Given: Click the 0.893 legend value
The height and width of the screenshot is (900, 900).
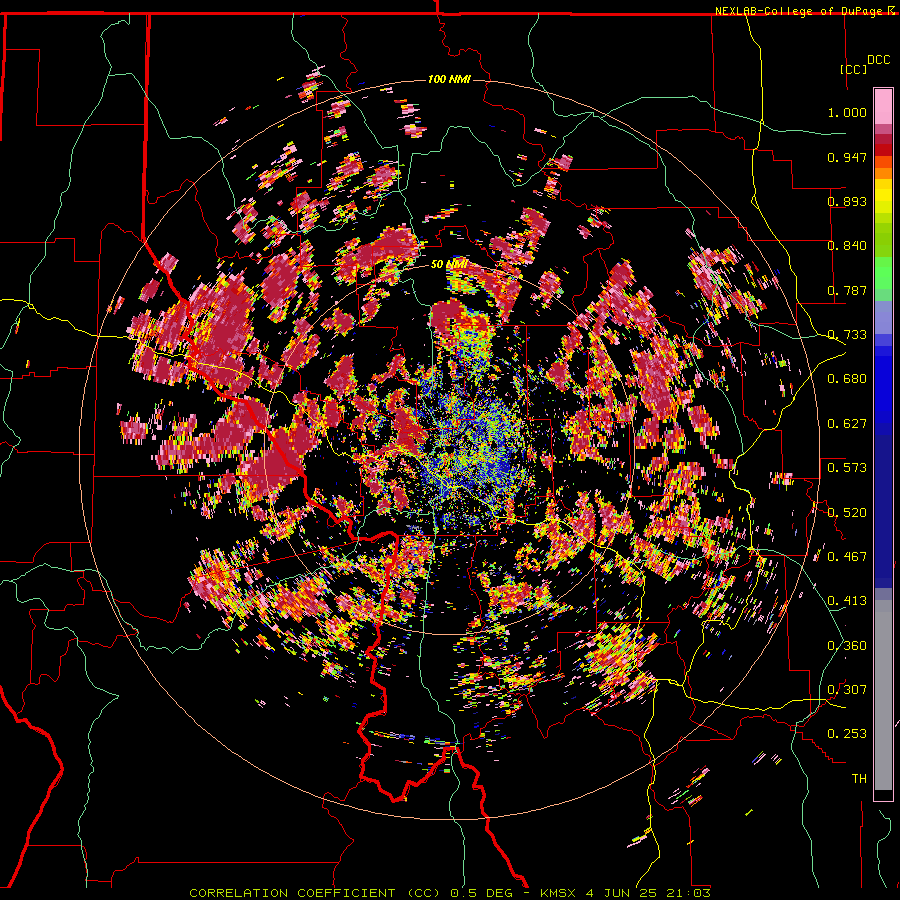Looking at the screenshot, I should pos(847,201).
